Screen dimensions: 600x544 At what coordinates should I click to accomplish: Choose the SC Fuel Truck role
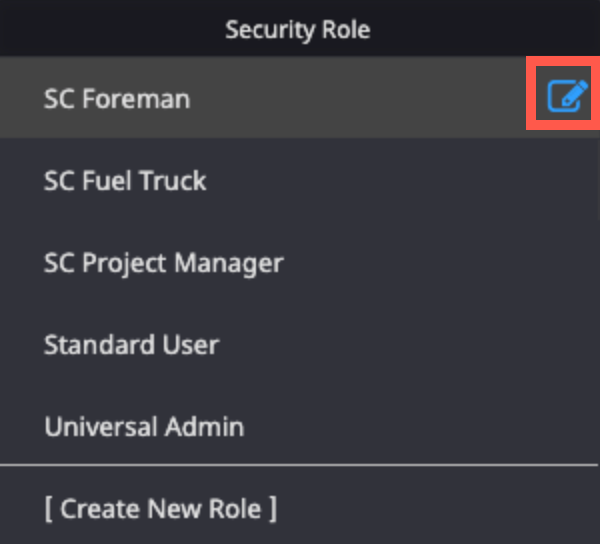[298, 180]
